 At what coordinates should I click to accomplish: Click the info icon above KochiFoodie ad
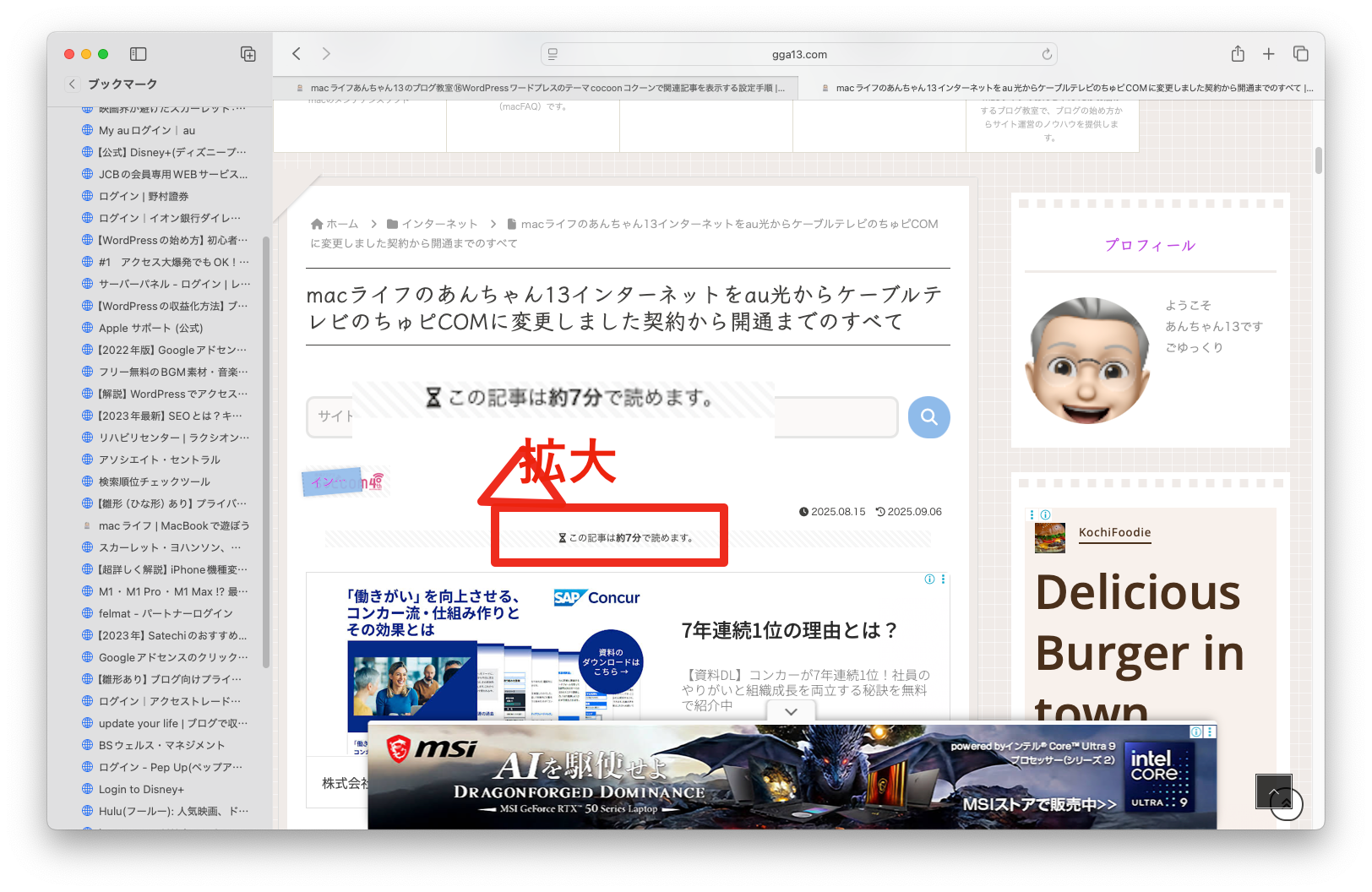(1045, 514)
